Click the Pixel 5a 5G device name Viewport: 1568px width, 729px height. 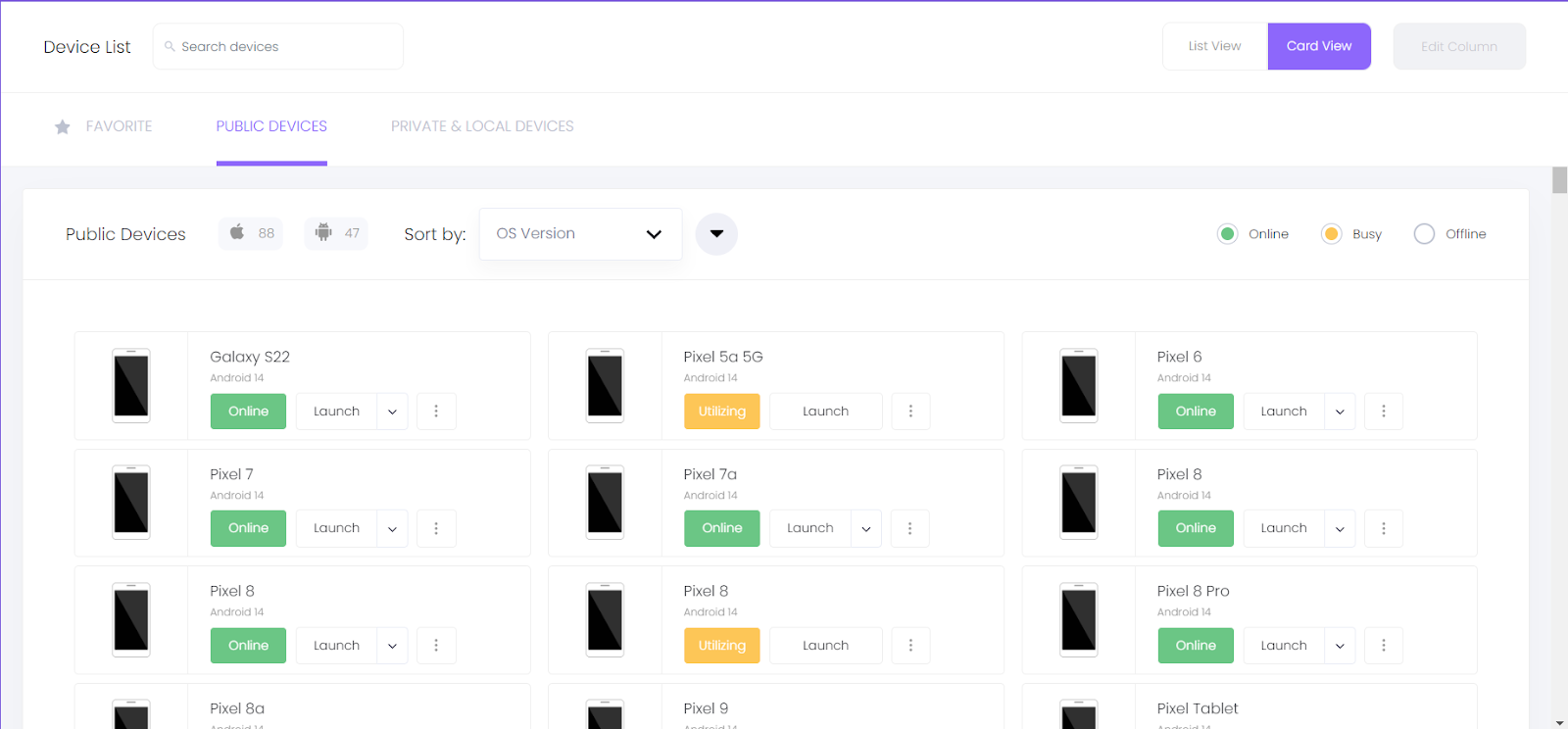(723, 357)
